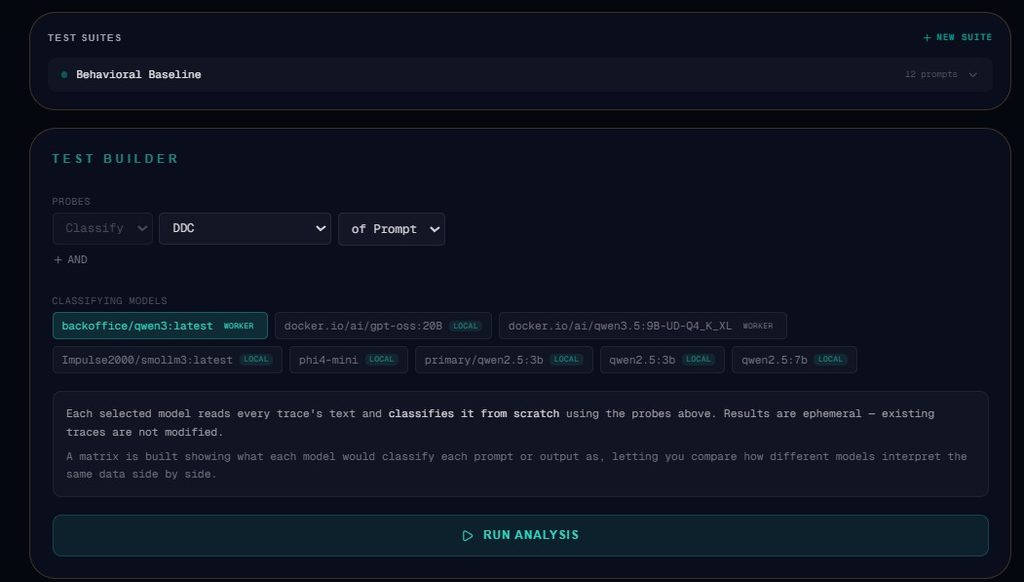
Task: Toggle the phi4-mini model chip
Action: [349, 360]
